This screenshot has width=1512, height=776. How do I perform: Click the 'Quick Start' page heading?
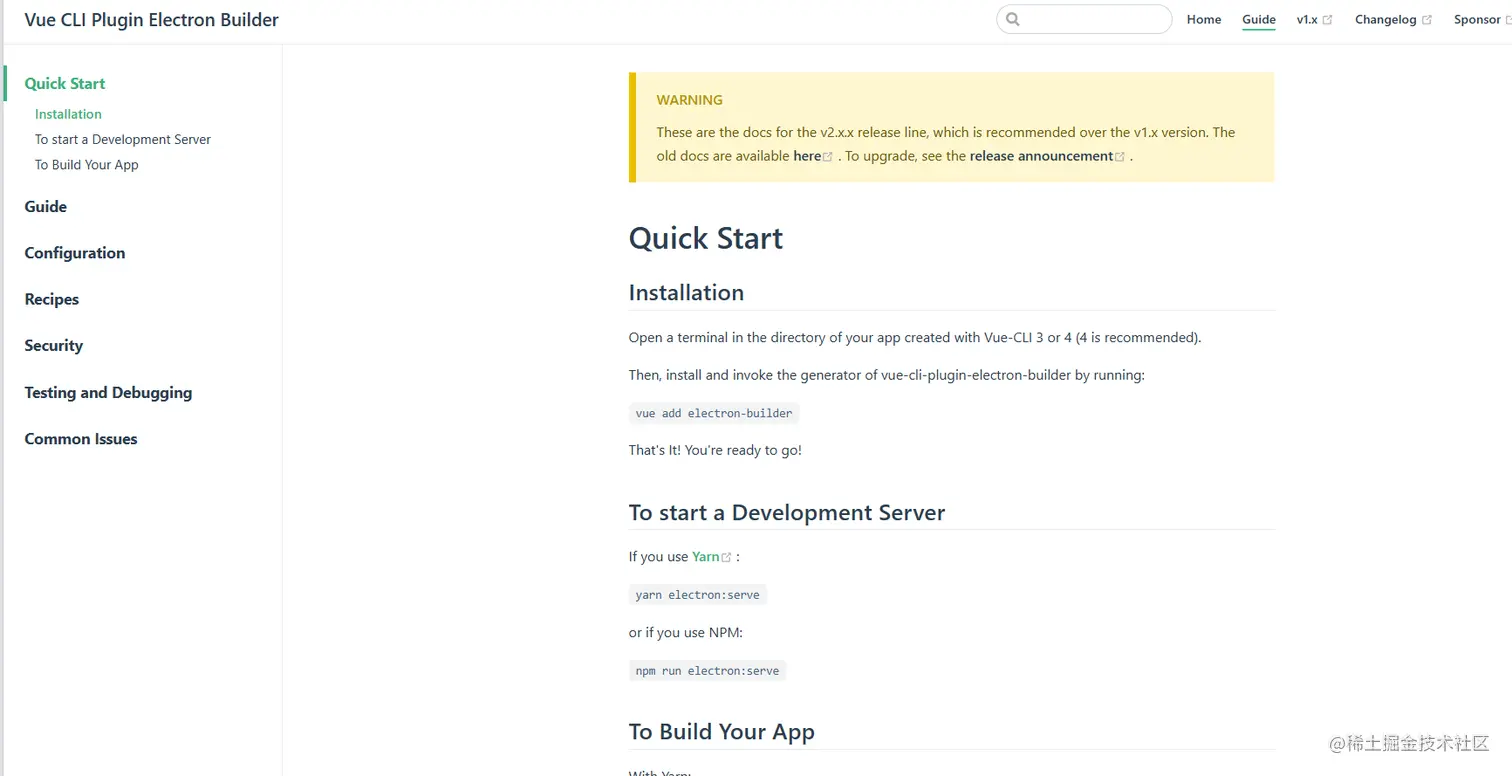(x=706, y=238)
